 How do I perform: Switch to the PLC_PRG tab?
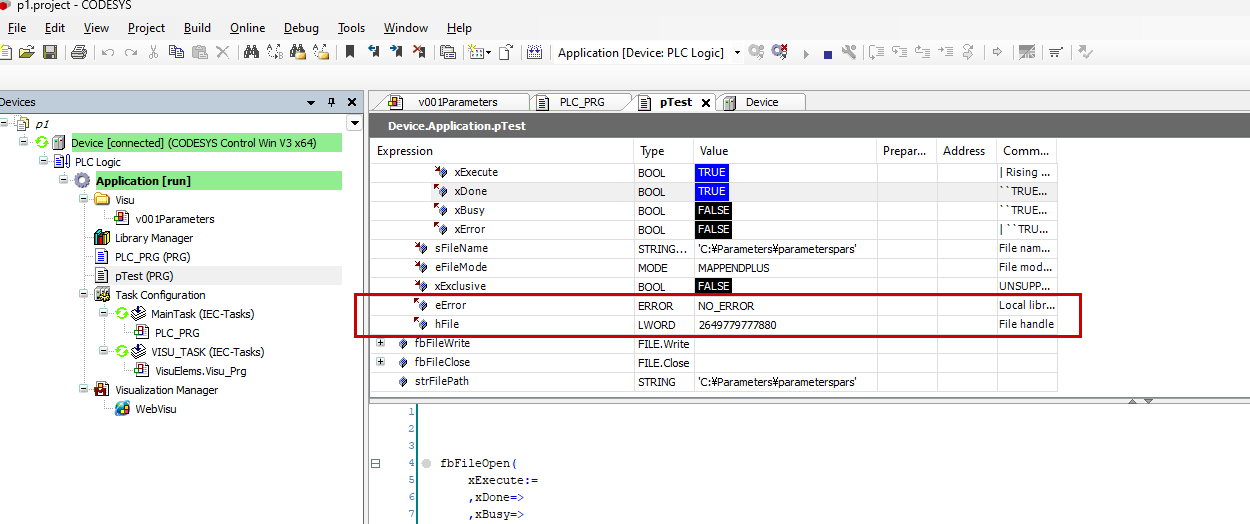pyautogui.click(x=581, y=102)
